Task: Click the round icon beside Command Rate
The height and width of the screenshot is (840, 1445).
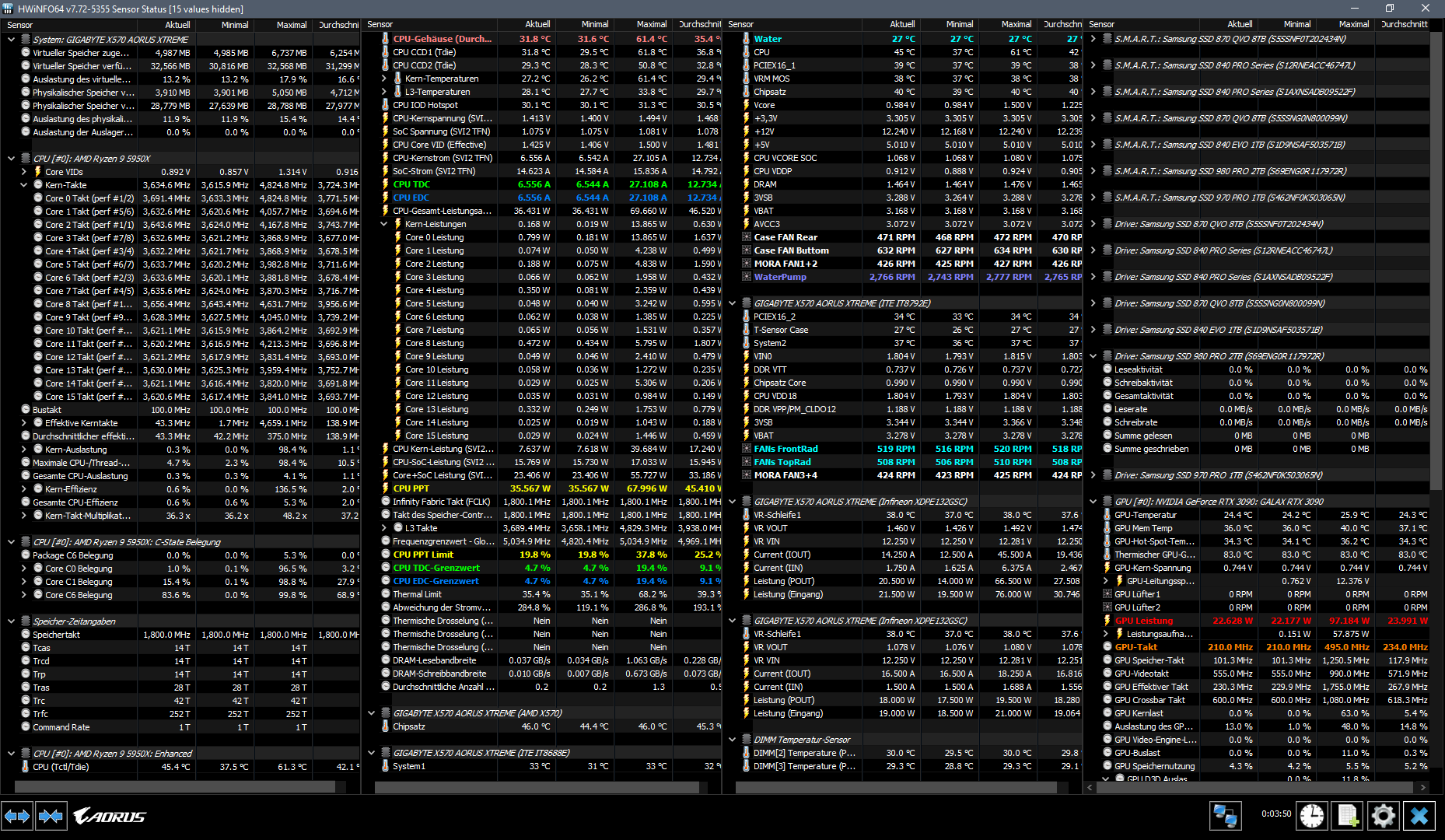Action: pos(26,727)
